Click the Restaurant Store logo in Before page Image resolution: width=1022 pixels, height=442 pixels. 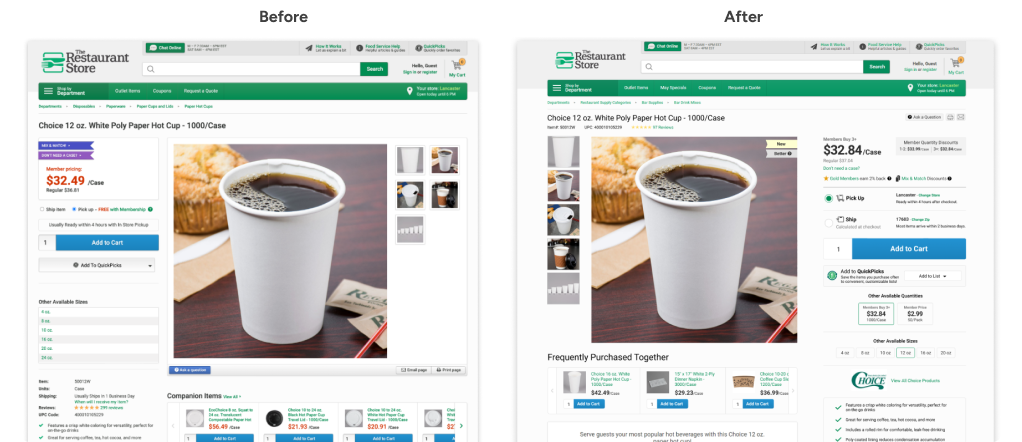85,62
